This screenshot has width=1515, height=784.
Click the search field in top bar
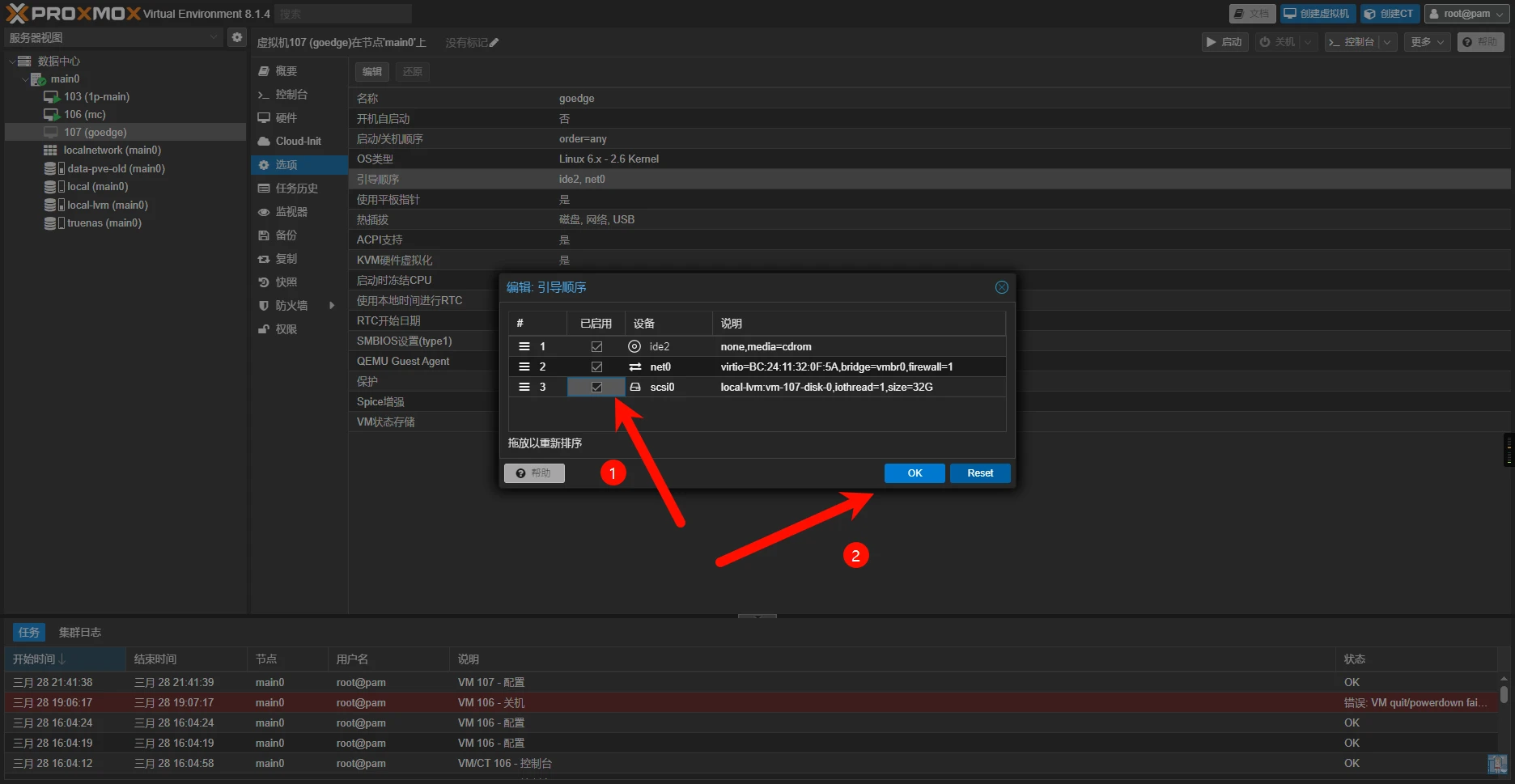pyautogui.click(x=342, y=14)
